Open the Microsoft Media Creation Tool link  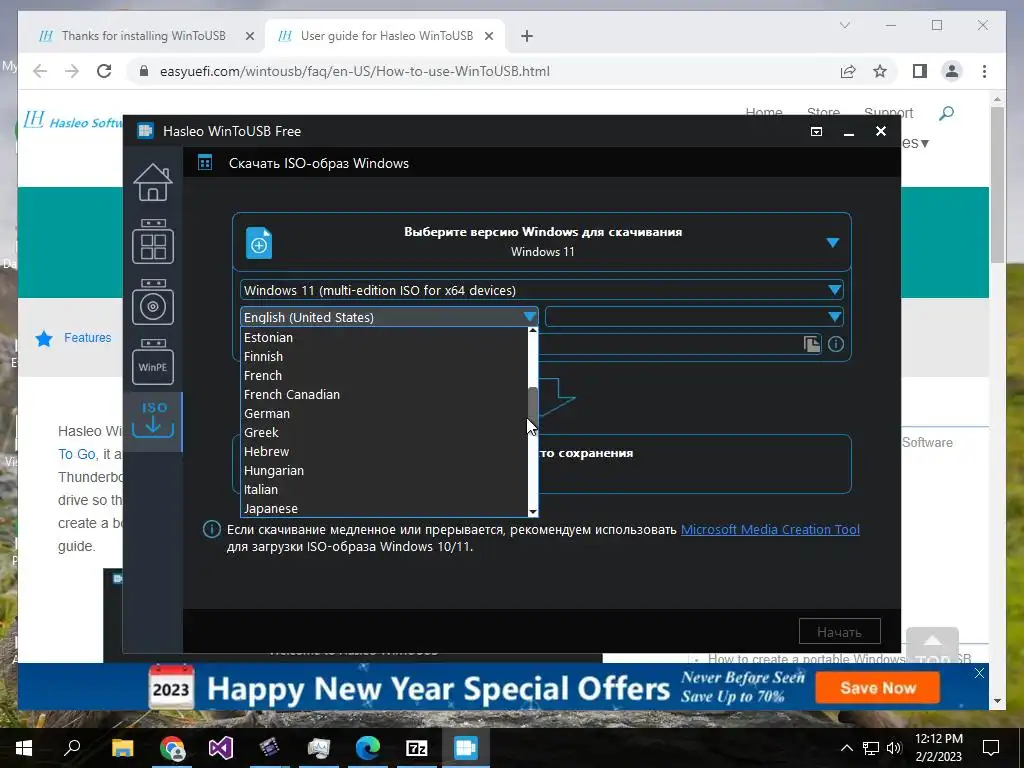coord(770,530)
